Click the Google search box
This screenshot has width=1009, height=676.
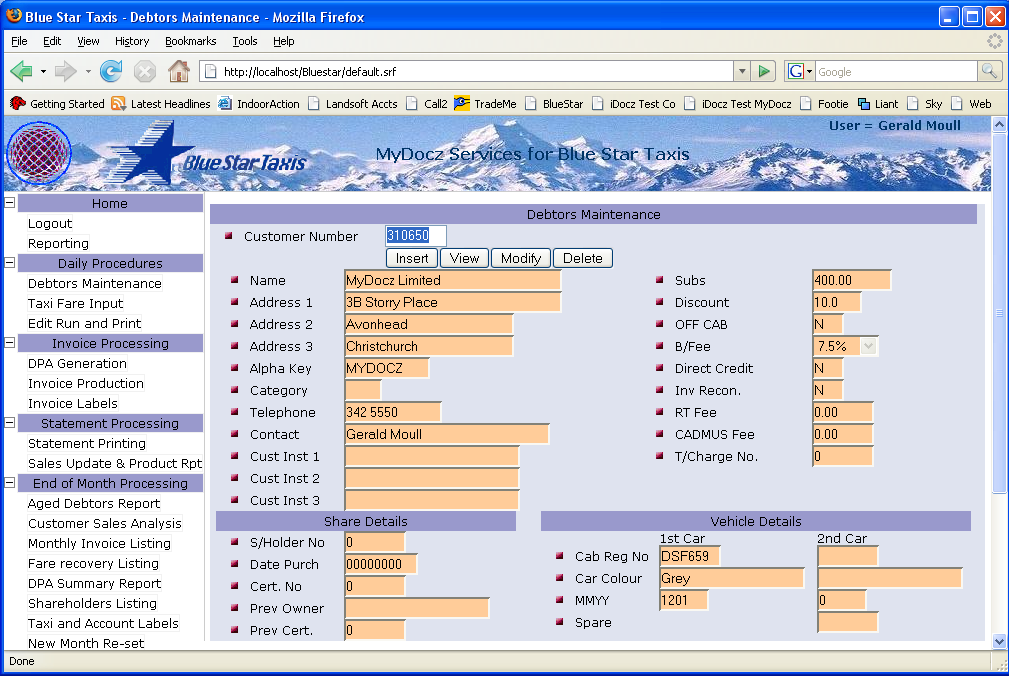click(x=896, y=71)
